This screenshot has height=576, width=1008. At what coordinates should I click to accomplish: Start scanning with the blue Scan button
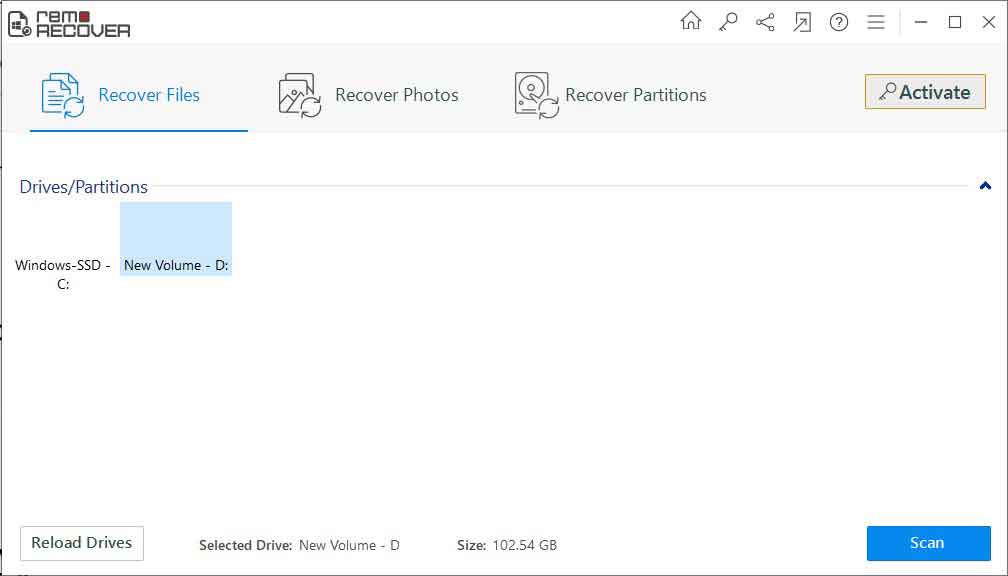tap(928, 542)
